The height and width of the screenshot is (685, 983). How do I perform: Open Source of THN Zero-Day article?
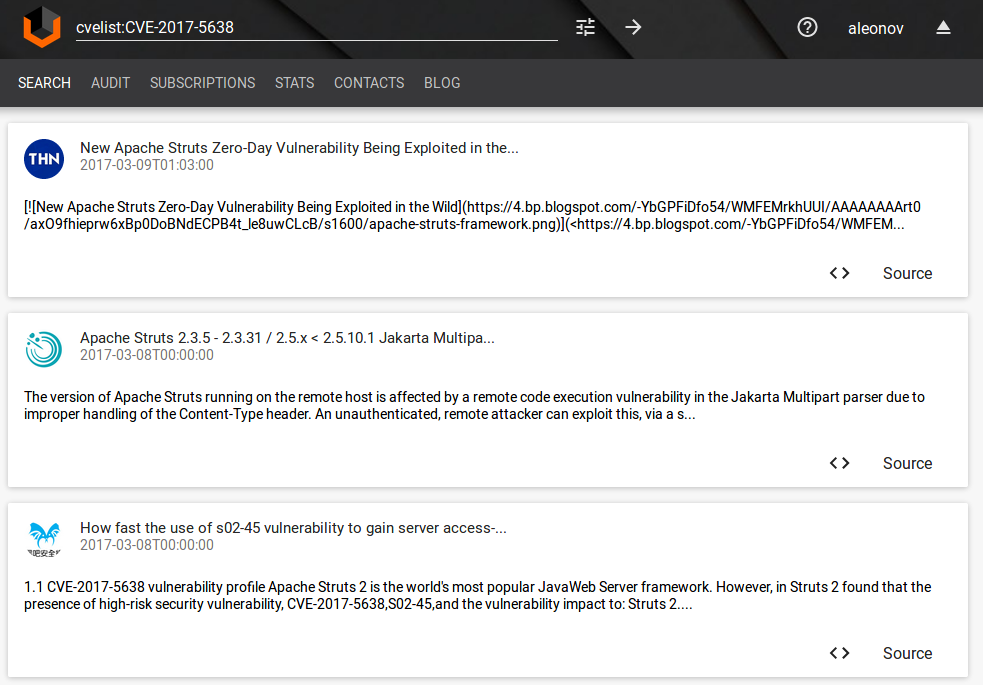pos(907,273)
